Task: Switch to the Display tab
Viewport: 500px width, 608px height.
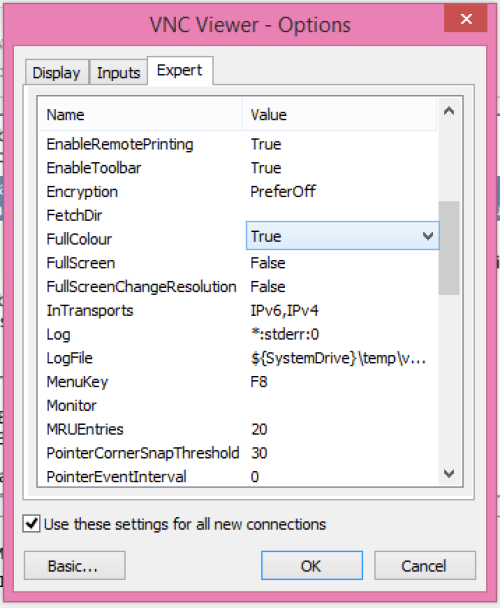Action: point(57,73)
